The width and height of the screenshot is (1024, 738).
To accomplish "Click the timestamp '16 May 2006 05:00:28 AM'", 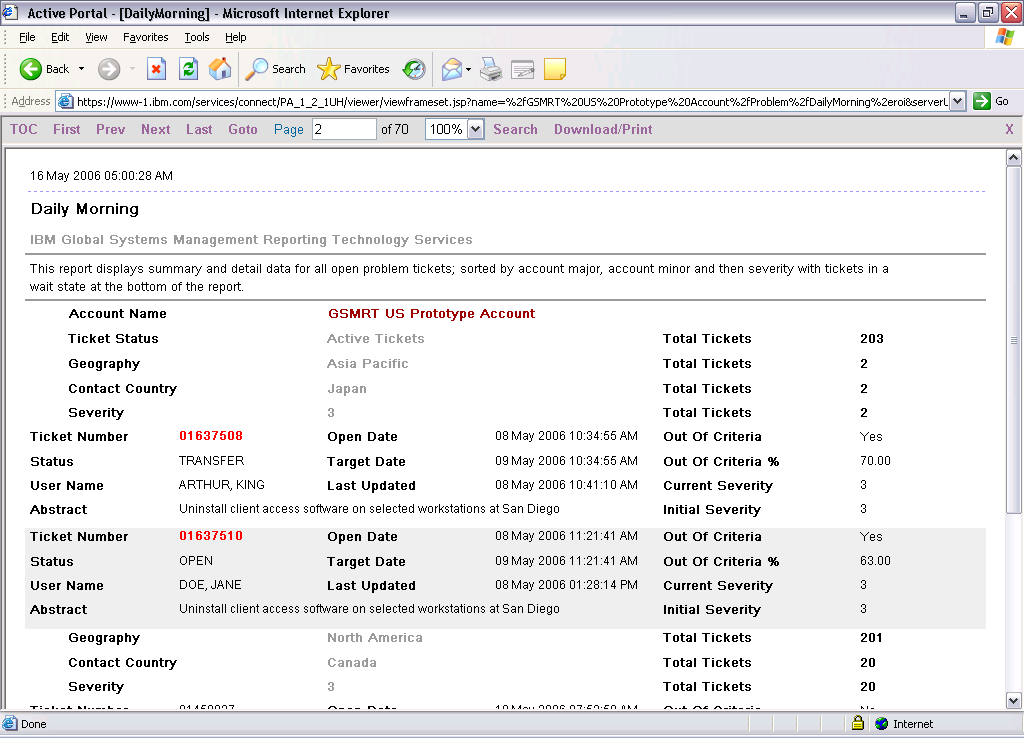I will 101,176.
